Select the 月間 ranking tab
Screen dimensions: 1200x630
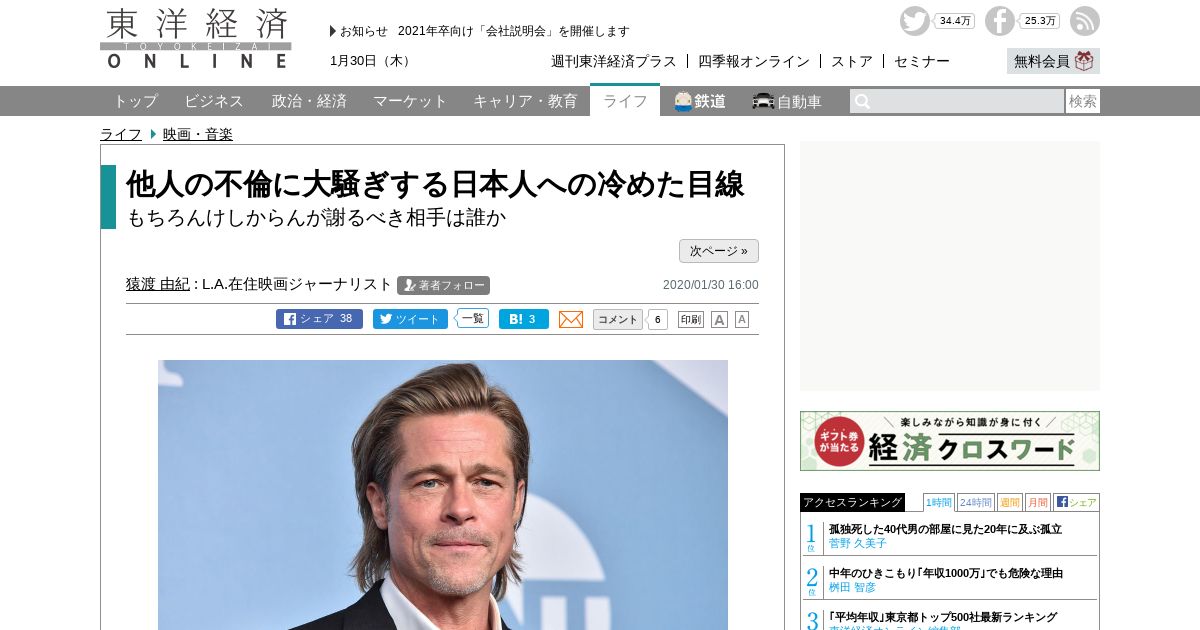pyautogui.click(x=1038, y=502)
